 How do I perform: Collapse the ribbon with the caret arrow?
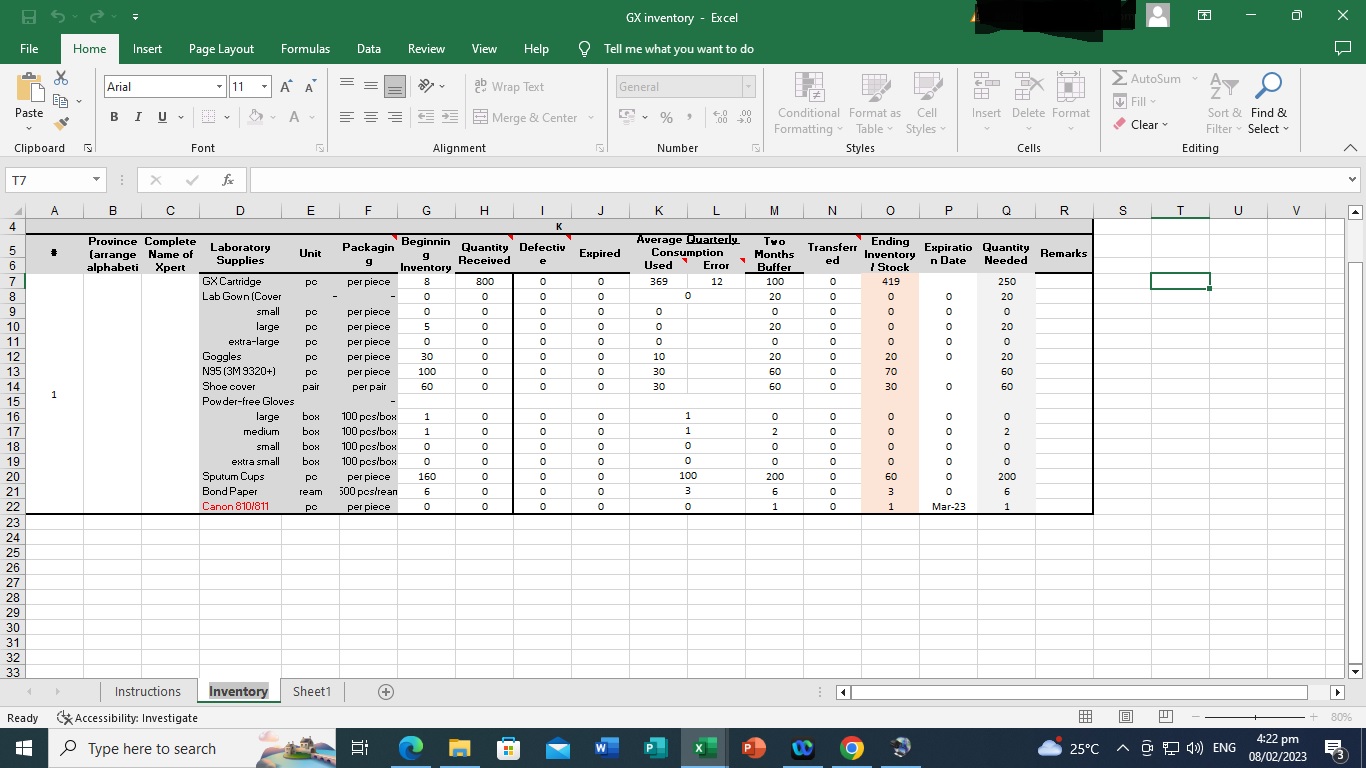click(1350, 148)
